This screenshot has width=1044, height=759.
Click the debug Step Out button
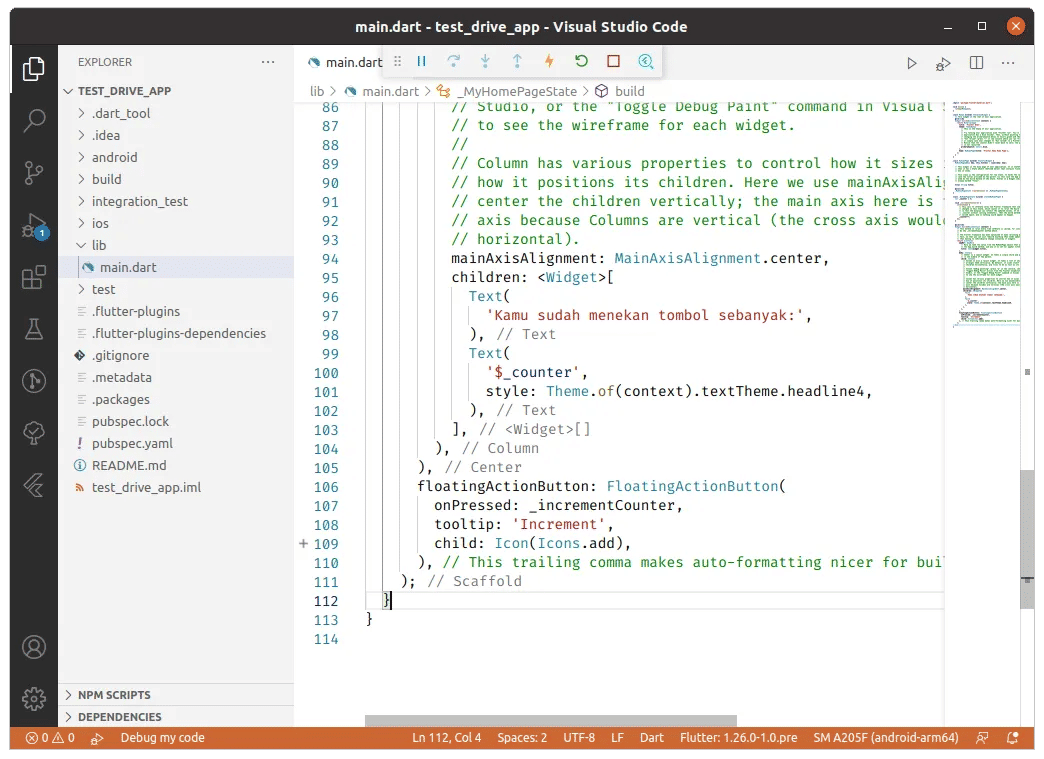pyautogui.click(x=517, y=61)
